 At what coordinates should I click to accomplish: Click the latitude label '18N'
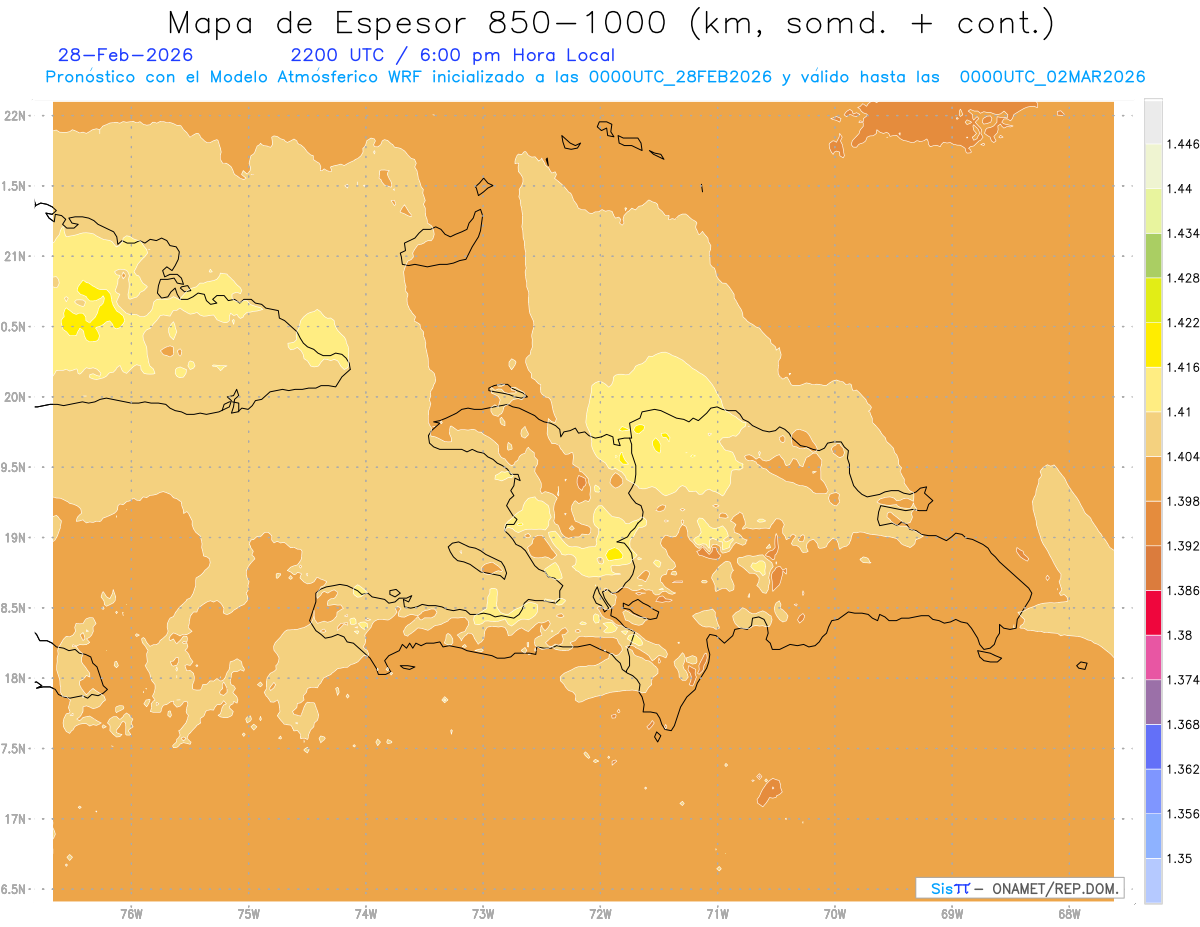pyautogui.click(x=15, y=678)
